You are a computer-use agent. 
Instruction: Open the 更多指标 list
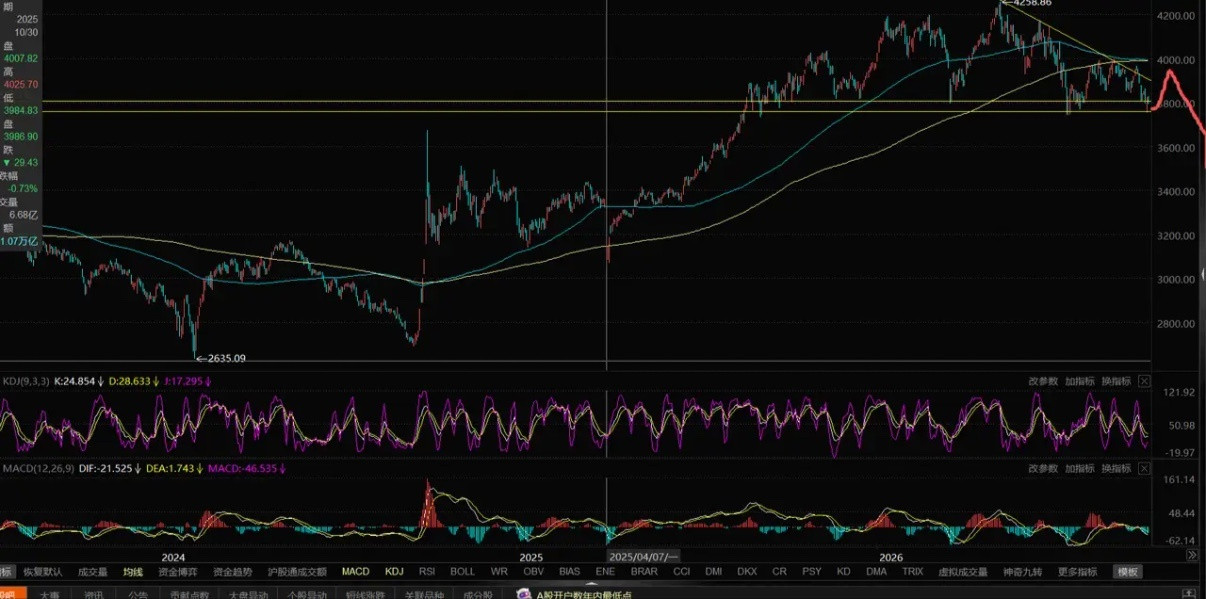click(1078, 572)
